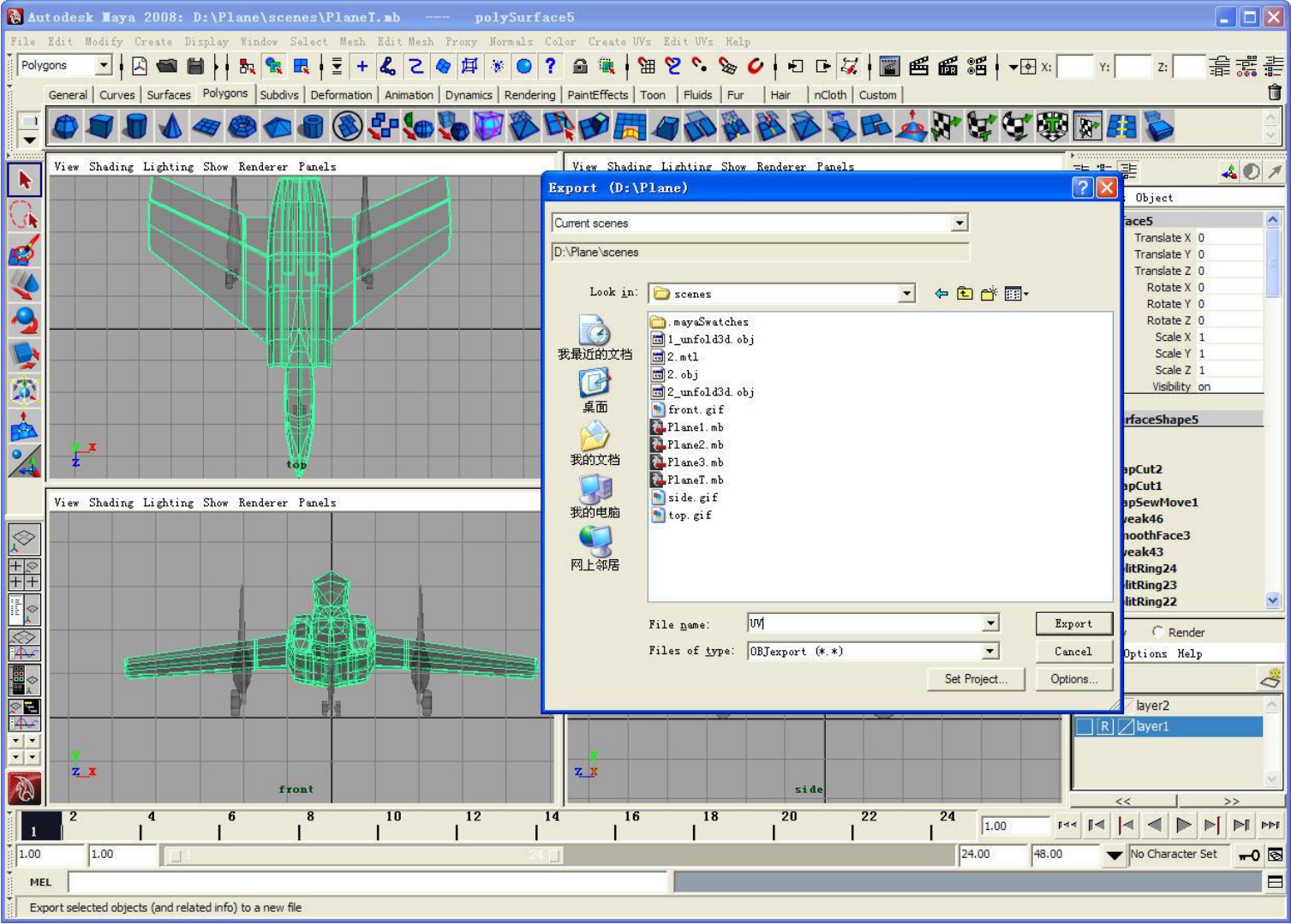Toggle the visibility box of layer1
The image size is (1291, 924).
[1085, 726]
